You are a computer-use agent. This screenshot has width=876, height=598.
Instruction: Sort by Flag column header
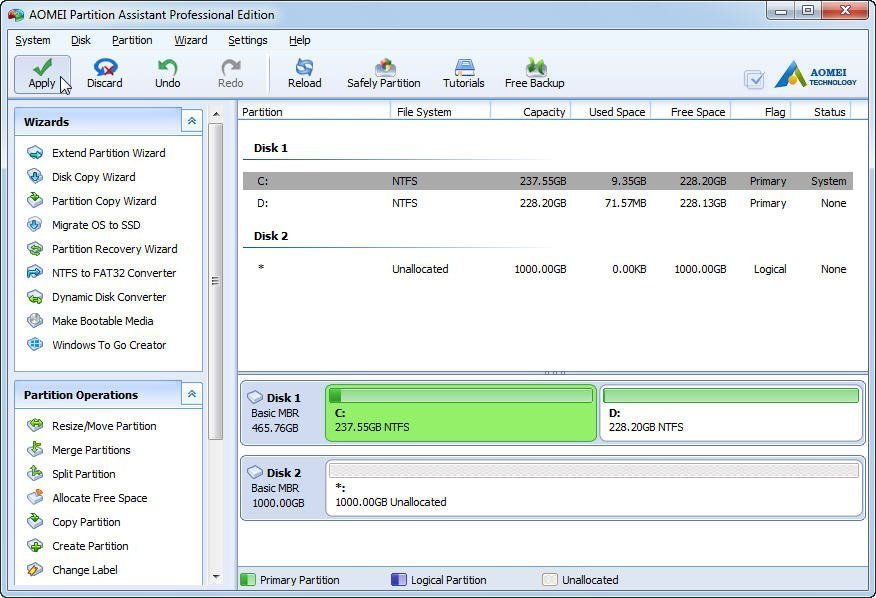click(x=760, y=112)
